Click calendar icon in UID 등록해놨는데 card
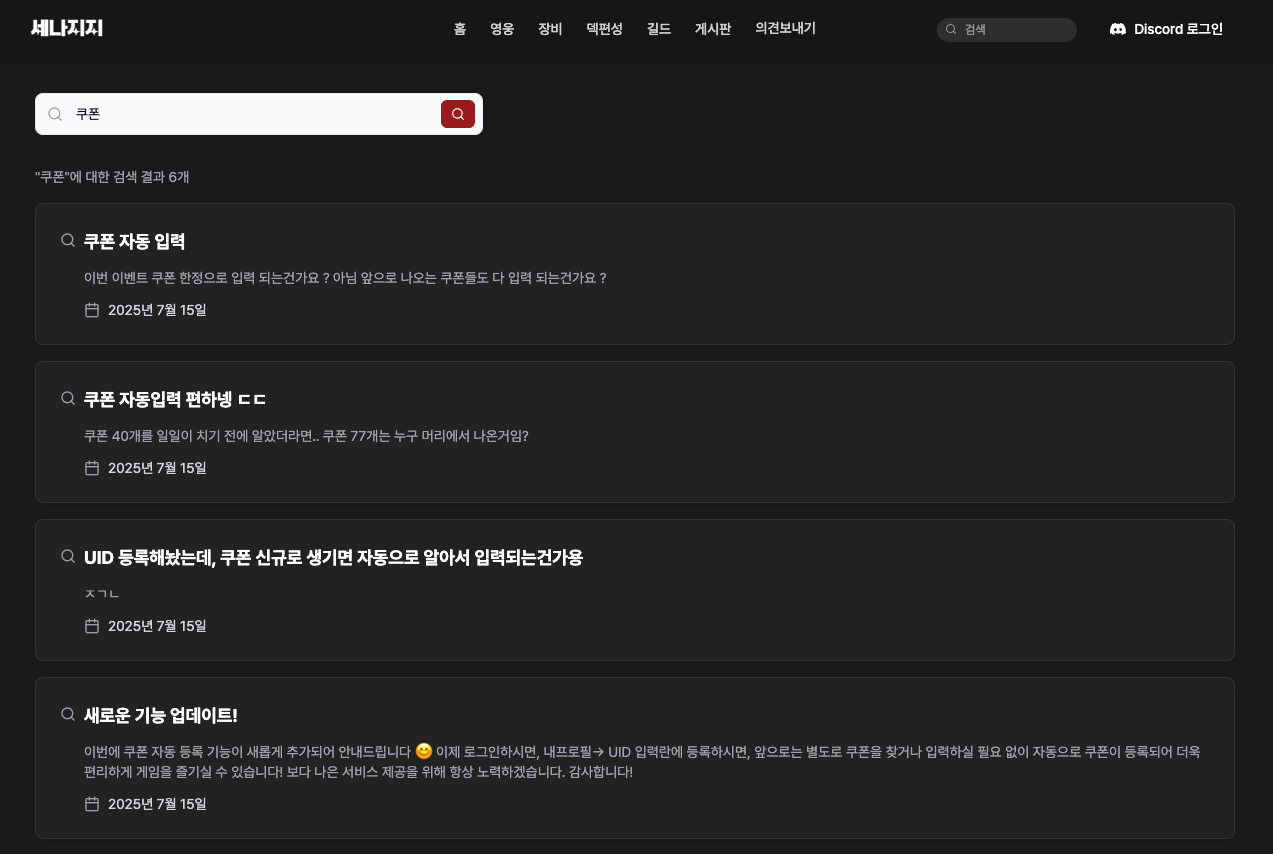The height and width of the screenshot is (854, 1273). (92, 626)
